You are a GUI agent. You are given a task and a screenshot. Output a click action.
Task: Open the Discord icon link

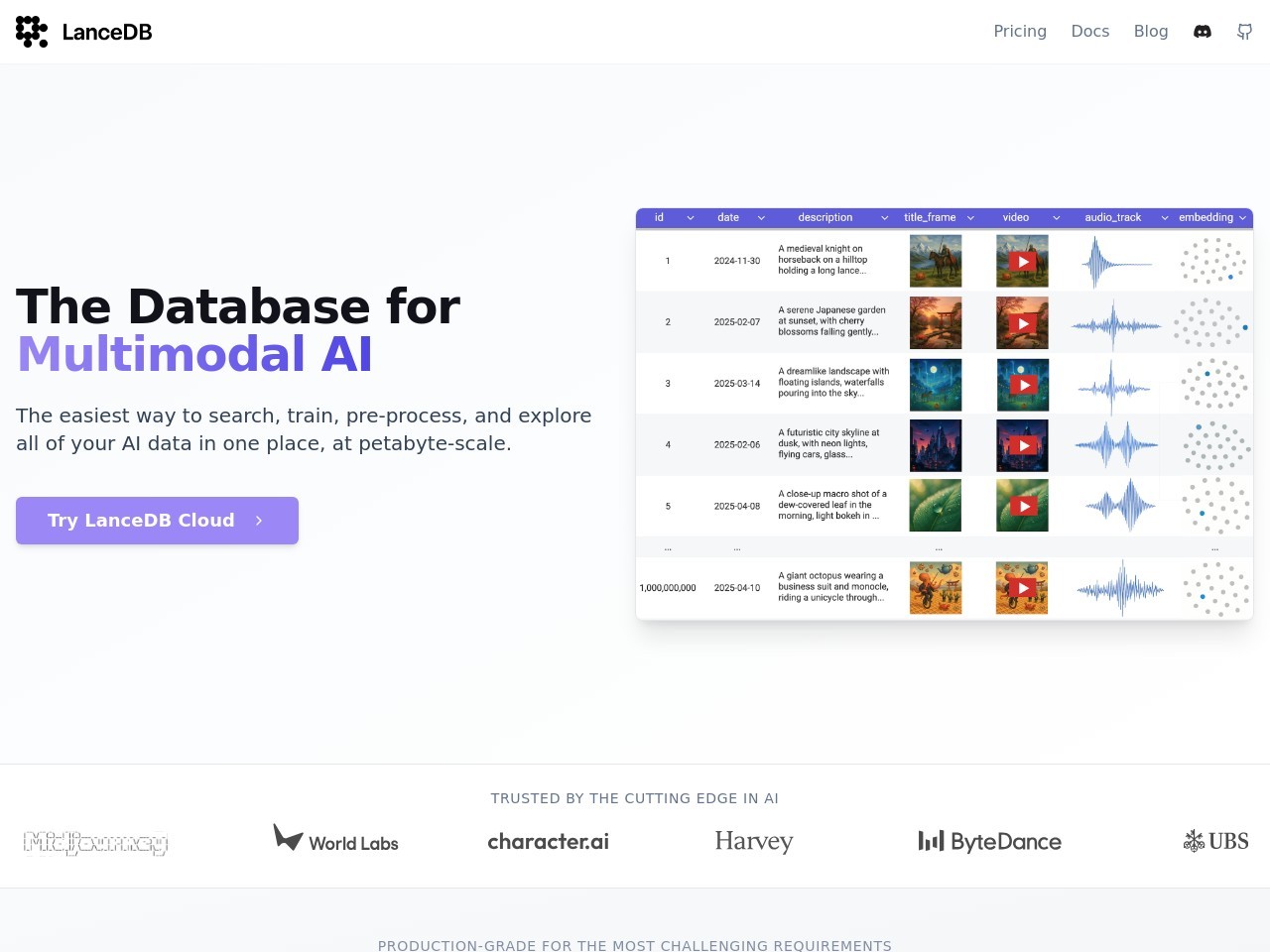coord(1203,32)
